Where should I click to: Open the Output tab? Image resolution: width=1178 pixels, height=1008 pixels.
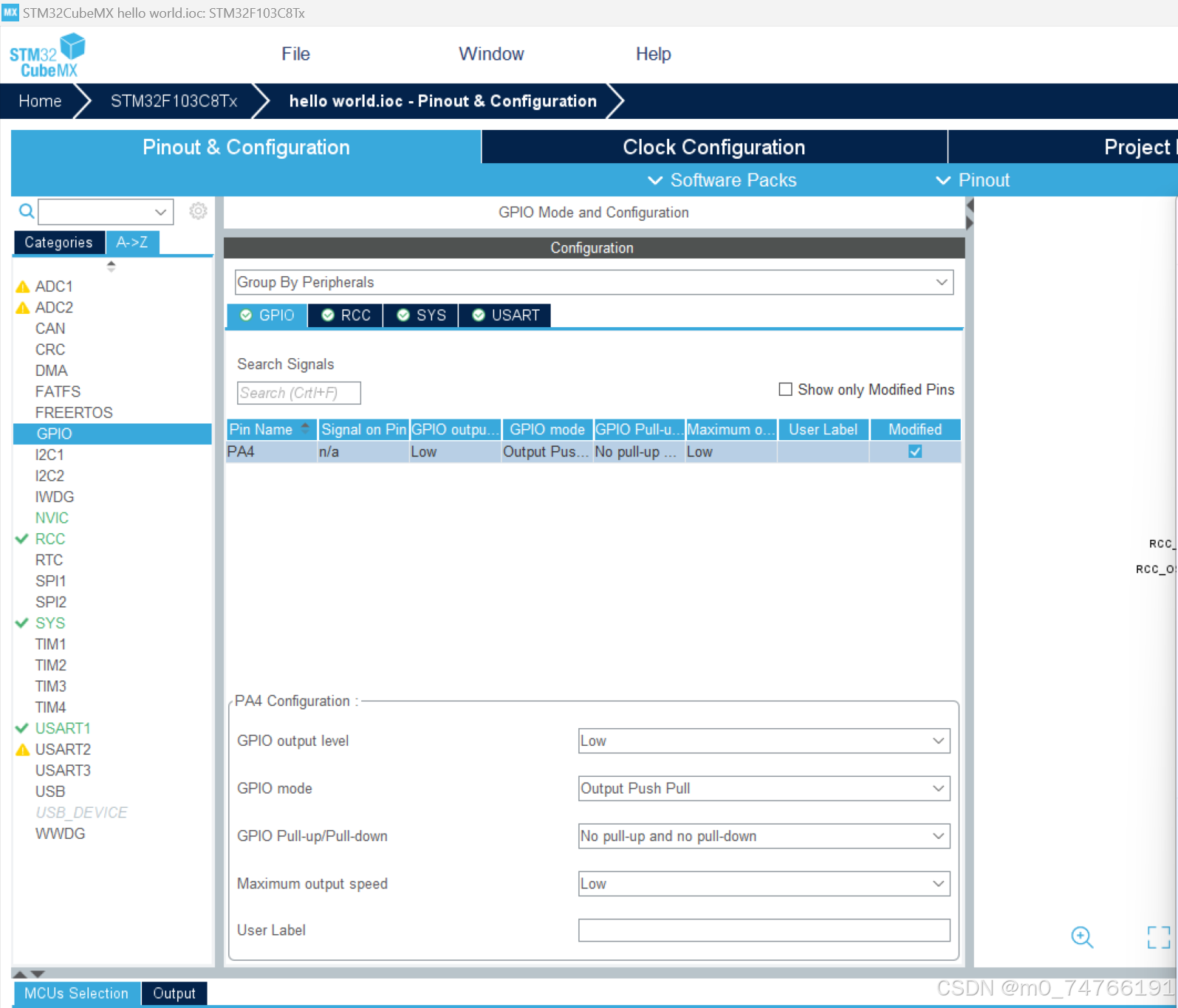pos(174,993)
